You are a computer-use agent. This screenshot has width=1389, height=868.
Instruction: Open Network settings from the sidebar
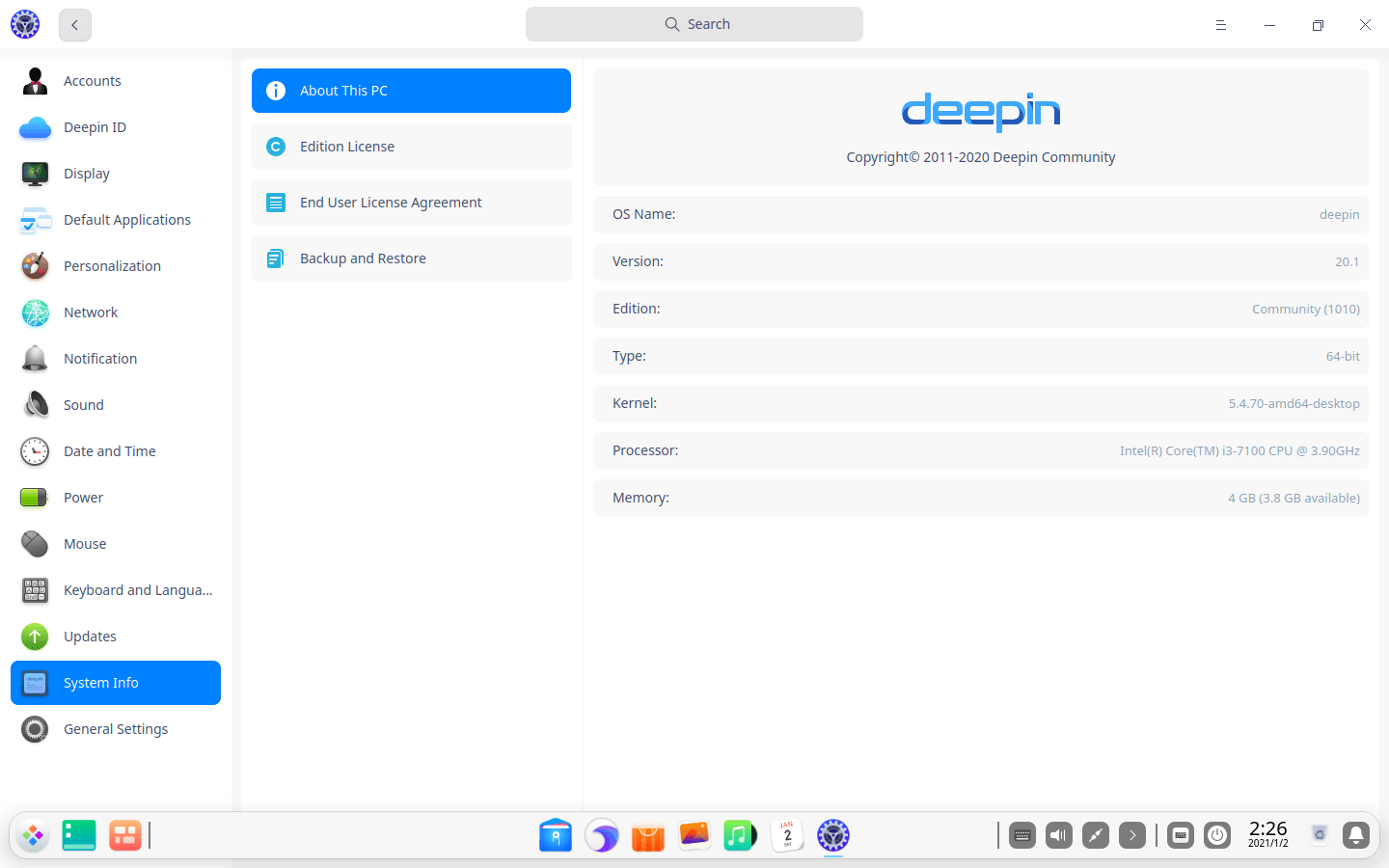coord(91,312)
